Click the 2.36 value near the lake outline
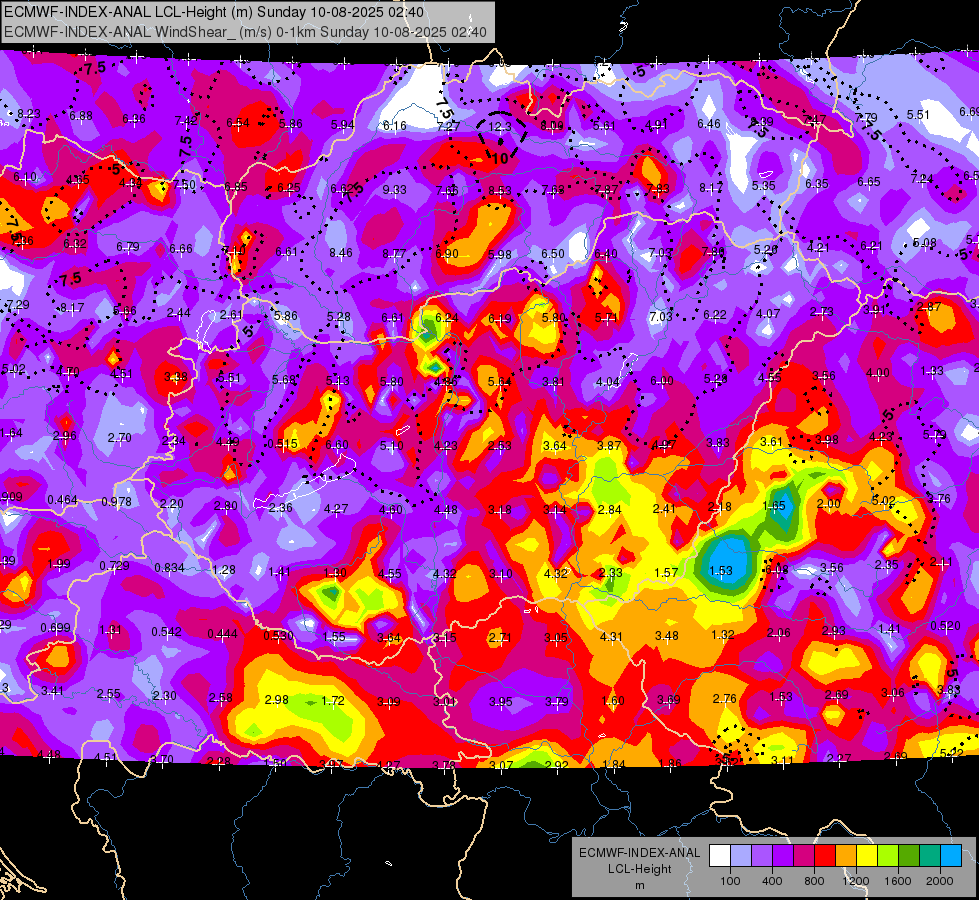The image size is (979, 900). tap(280, 508)
